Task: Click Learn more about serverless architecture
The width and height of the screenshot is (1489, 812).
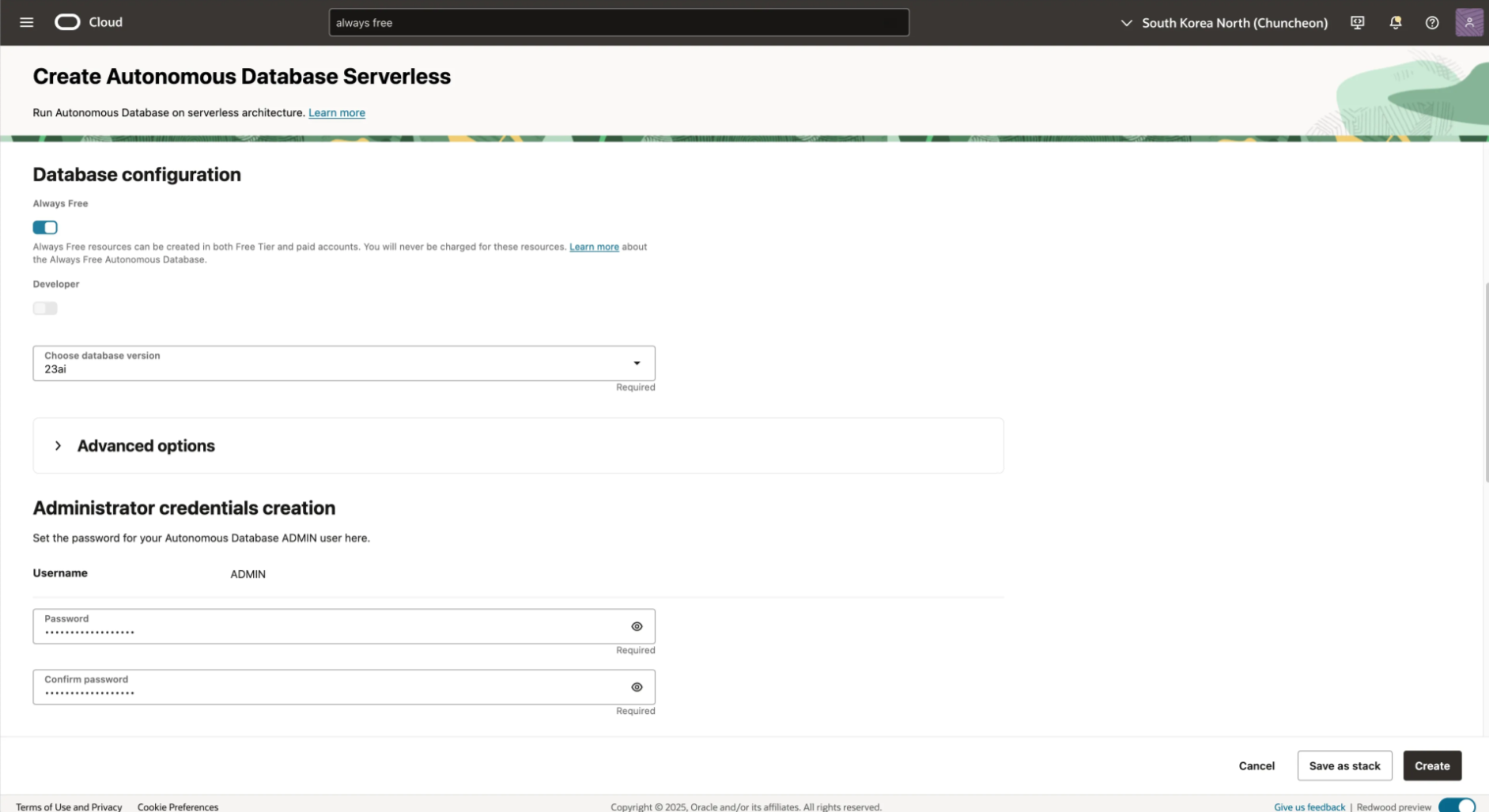Action: 337,112
